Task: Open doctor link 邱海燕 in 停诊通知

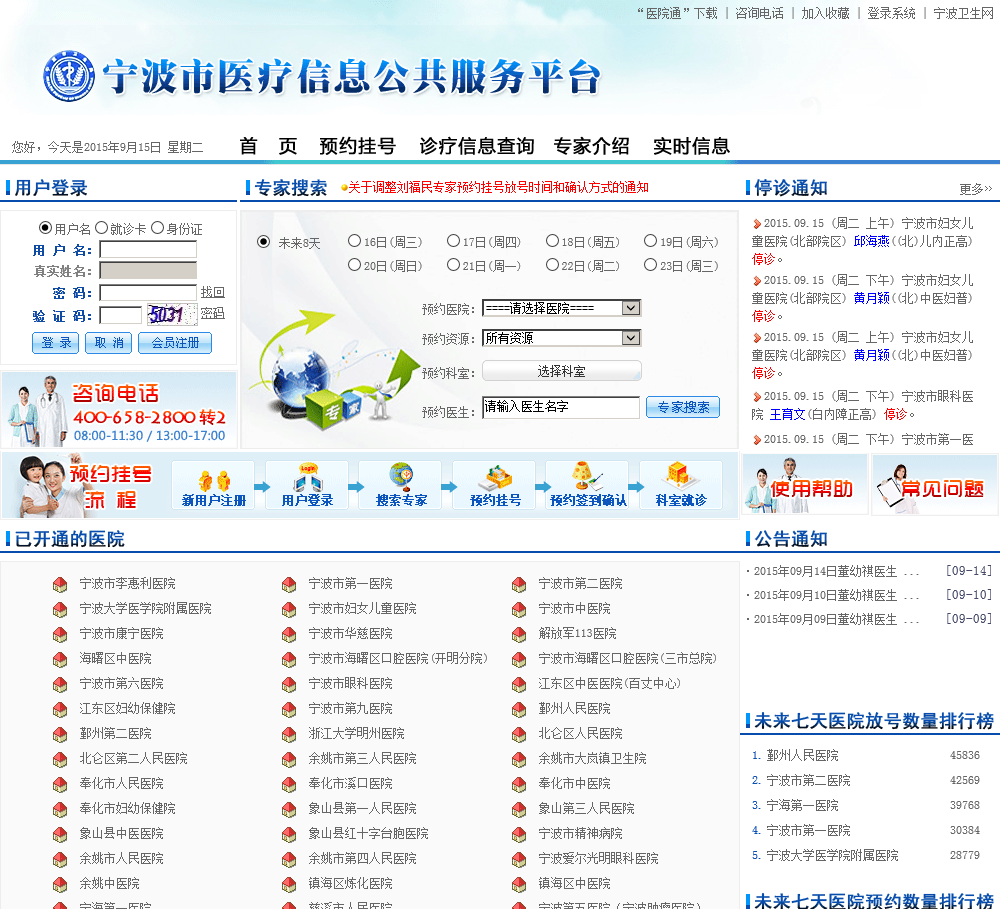Action: pos(871,241)
